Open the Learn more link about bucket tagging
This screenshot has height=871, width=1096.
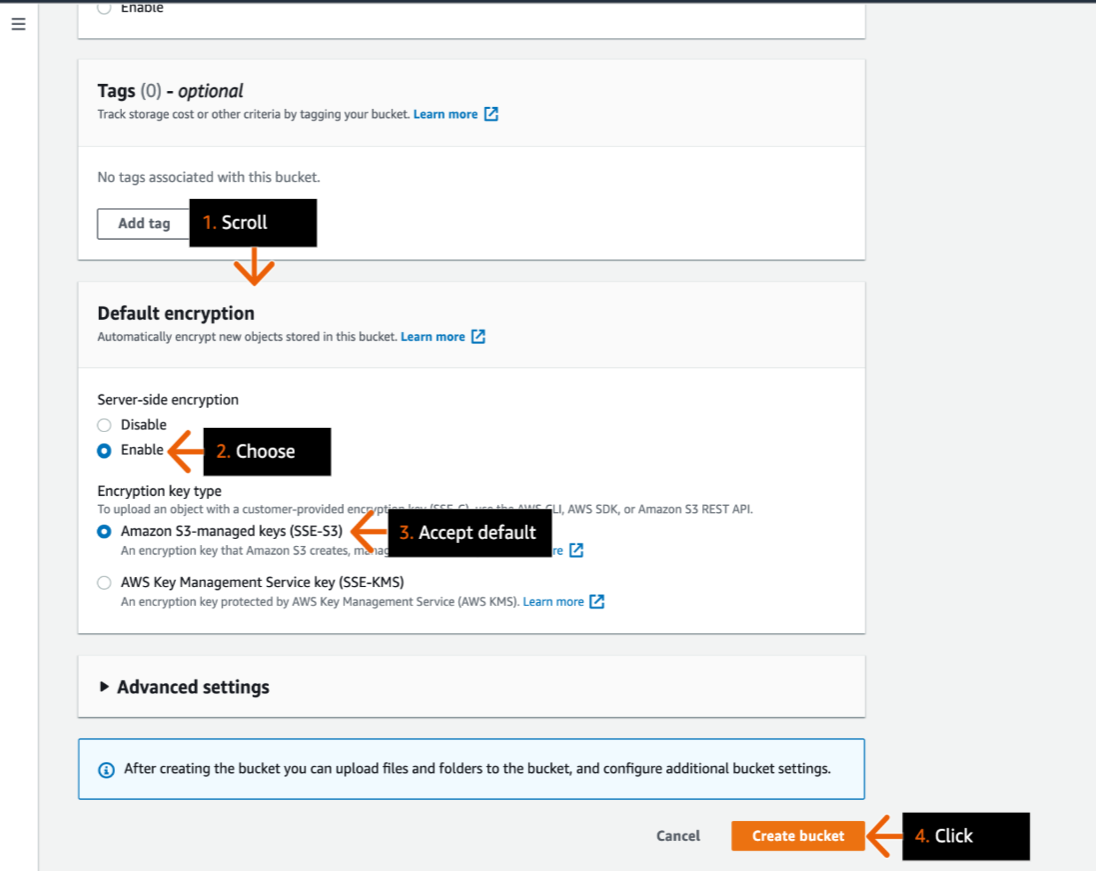tap(446, 114)
